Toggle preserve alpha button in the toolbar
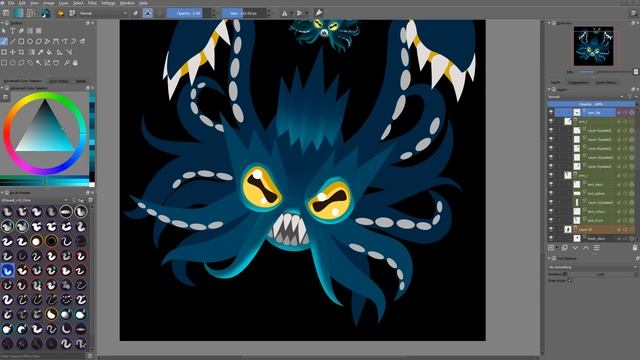640x360 pixels. click(x=148, y=13)
